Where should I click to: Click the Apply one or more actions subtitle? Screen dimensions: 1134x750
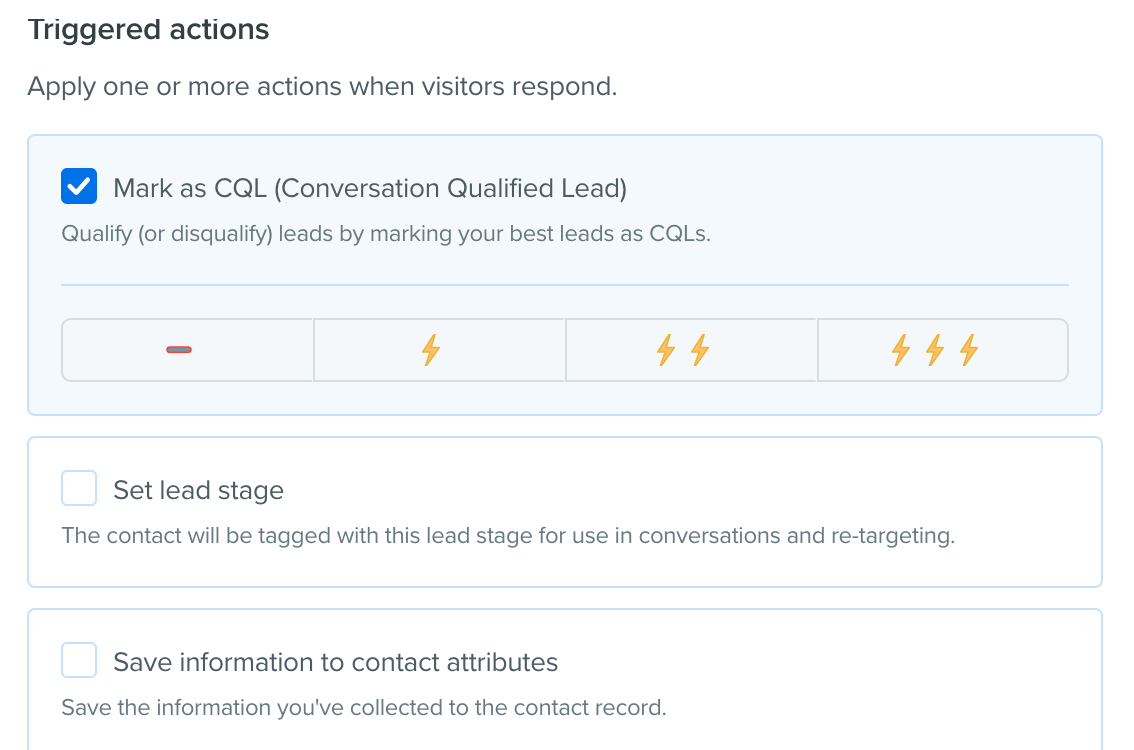[323, 87]
